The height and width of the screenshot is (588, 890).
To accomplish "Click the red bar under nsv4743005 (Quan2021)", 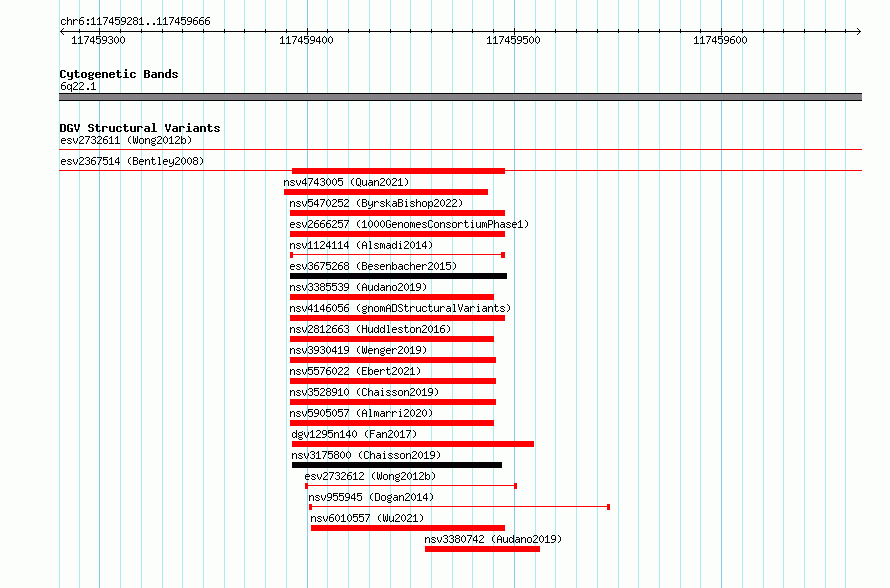I will (x=386, y=192).
